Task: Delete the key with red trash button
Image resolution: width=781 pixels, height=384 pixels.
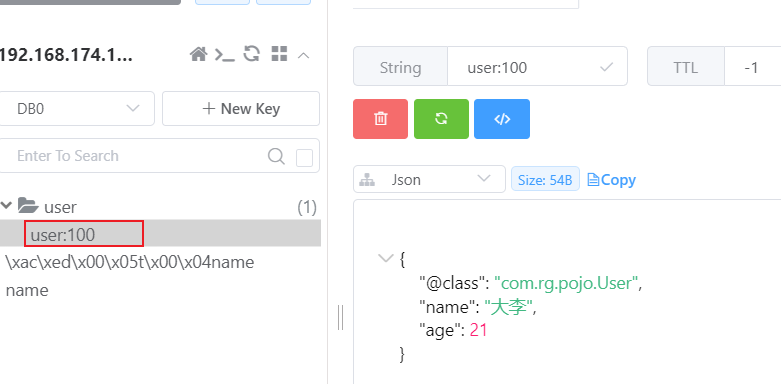Action: point(381,119)
